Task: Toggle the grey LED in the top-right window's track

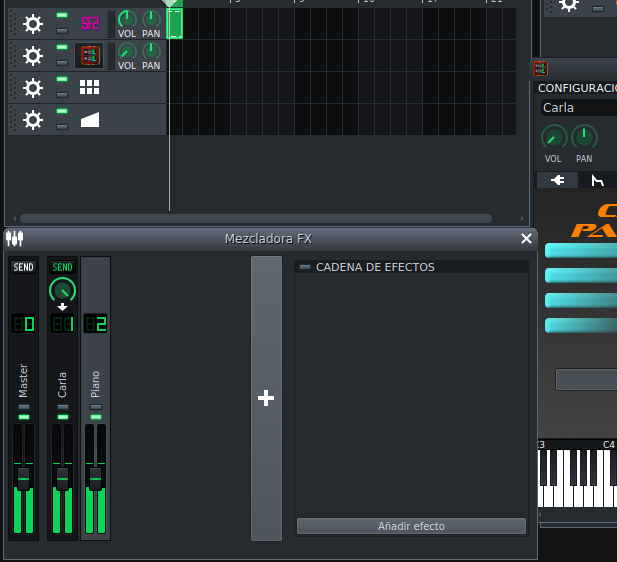Action: [598, 9]
